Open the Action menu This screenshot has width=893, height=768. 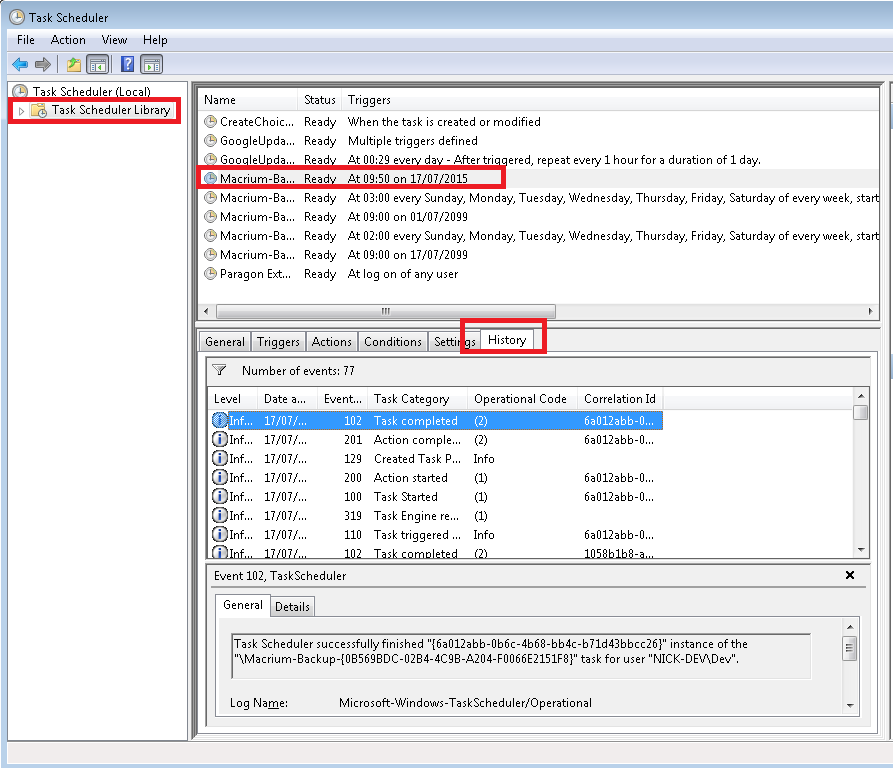click(68, 40)
